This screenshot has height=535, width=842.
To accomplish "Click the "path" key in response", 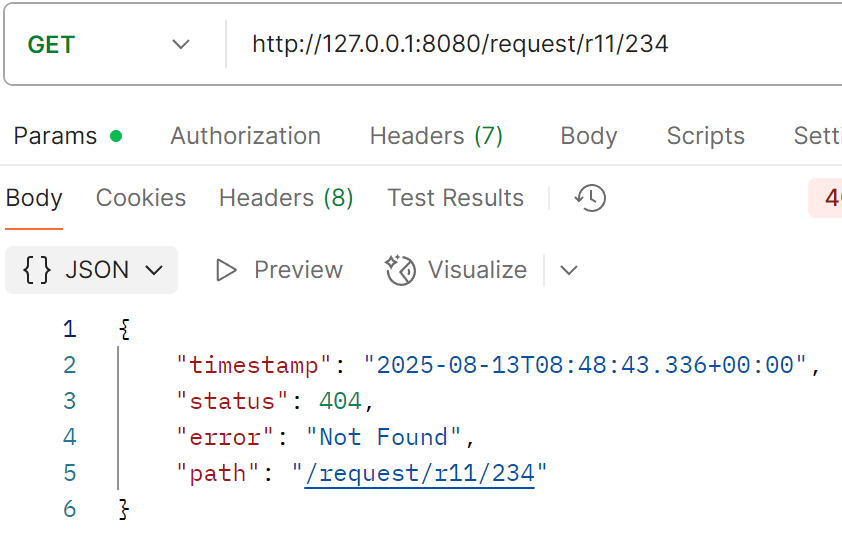I will point(218,474).
